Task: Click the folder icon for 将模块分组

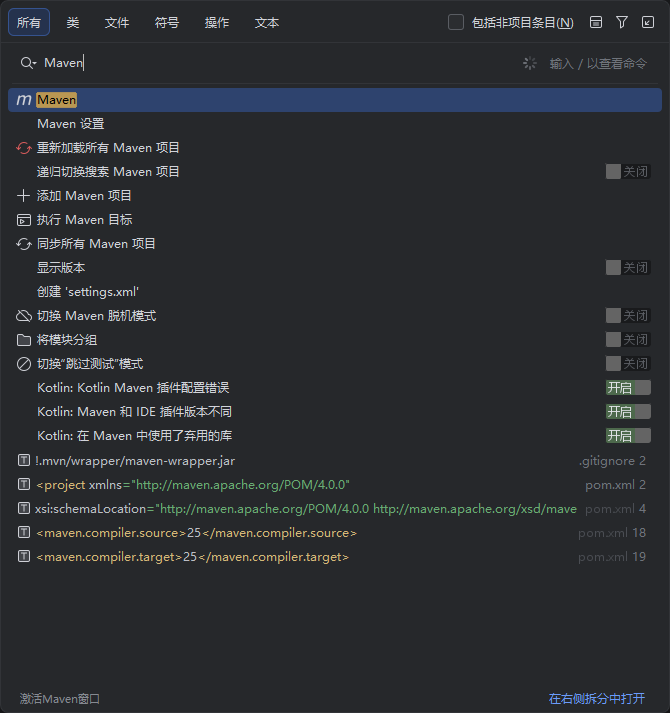Action: pos(24,340)
